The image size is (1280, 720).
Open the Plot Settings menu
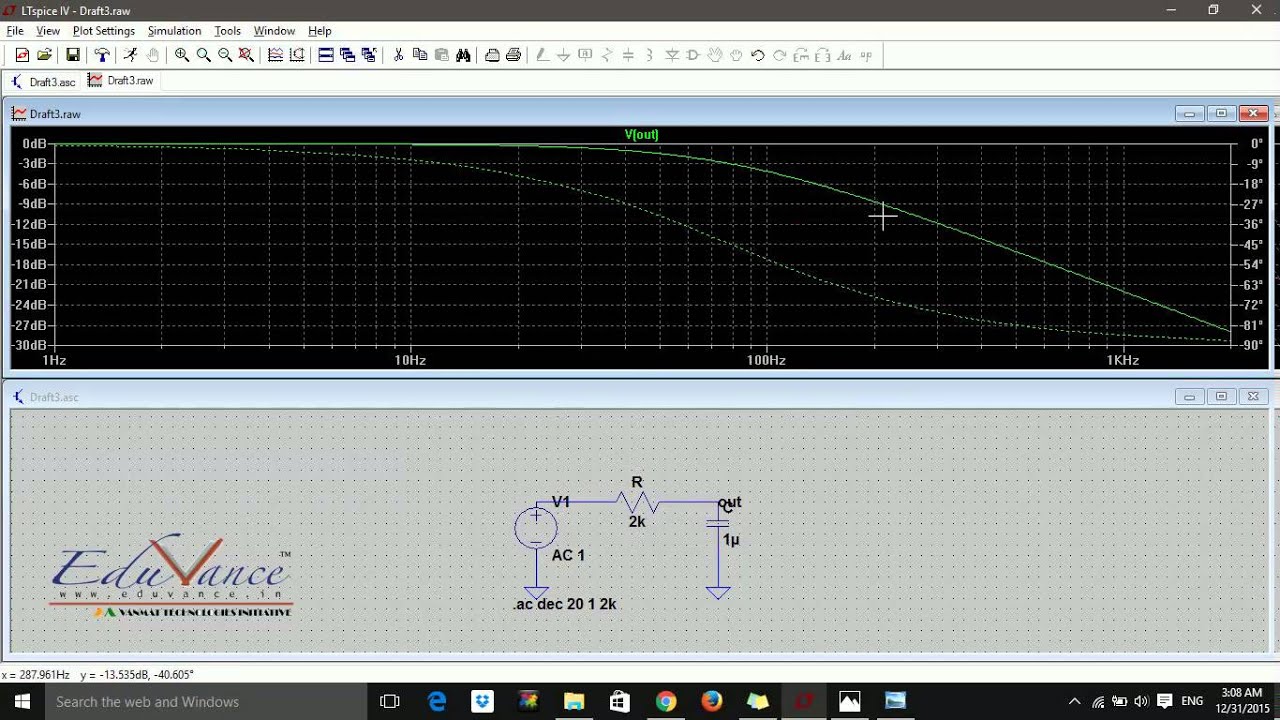[x=104, y=31]
